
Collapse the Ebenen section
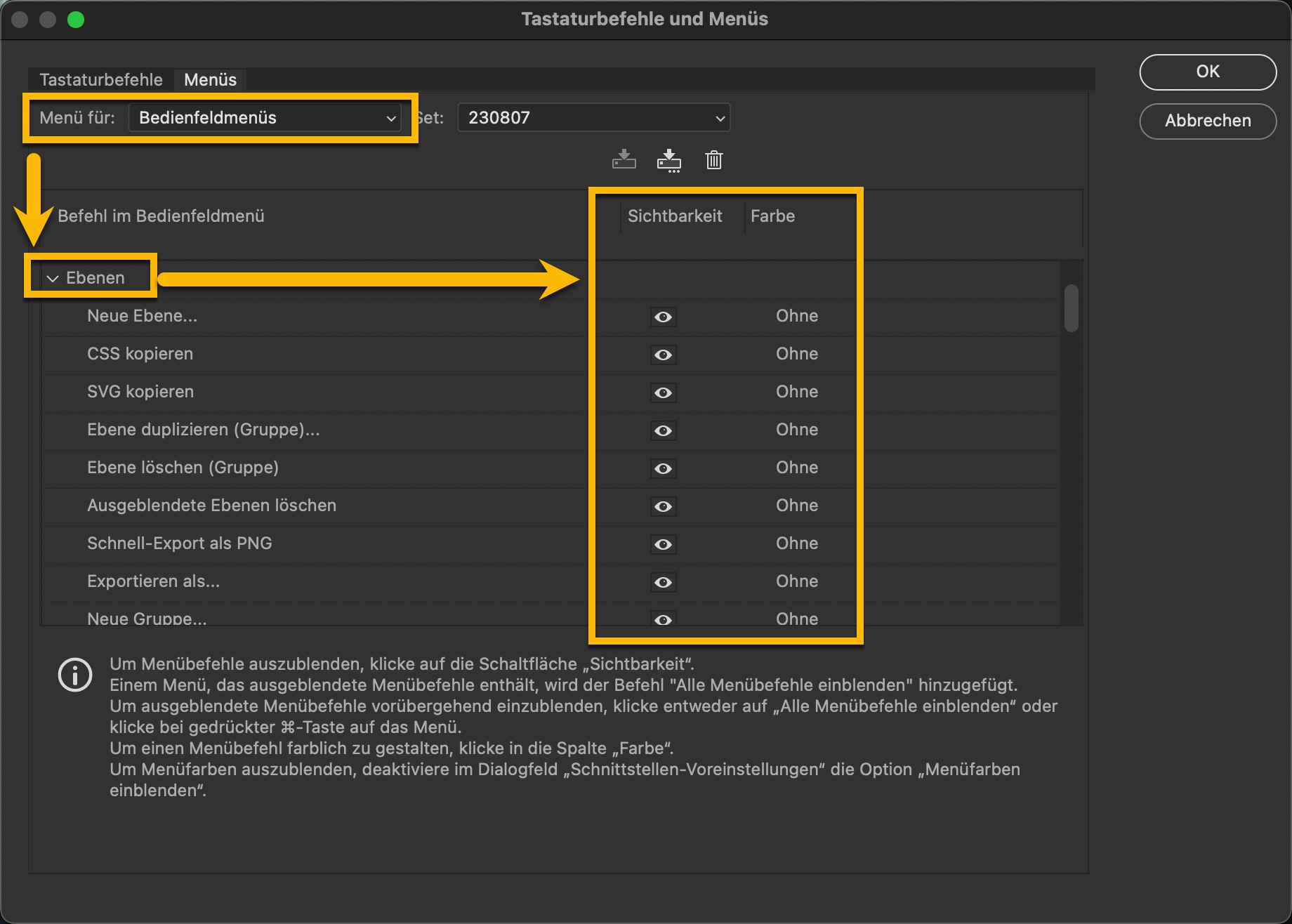tap(53, 278)
